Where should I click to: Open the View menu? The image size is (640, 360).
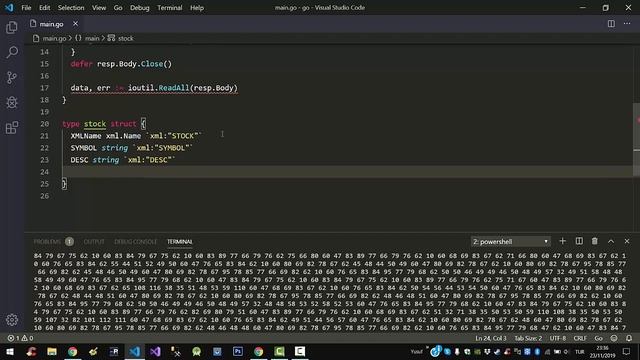coord(99,7)
